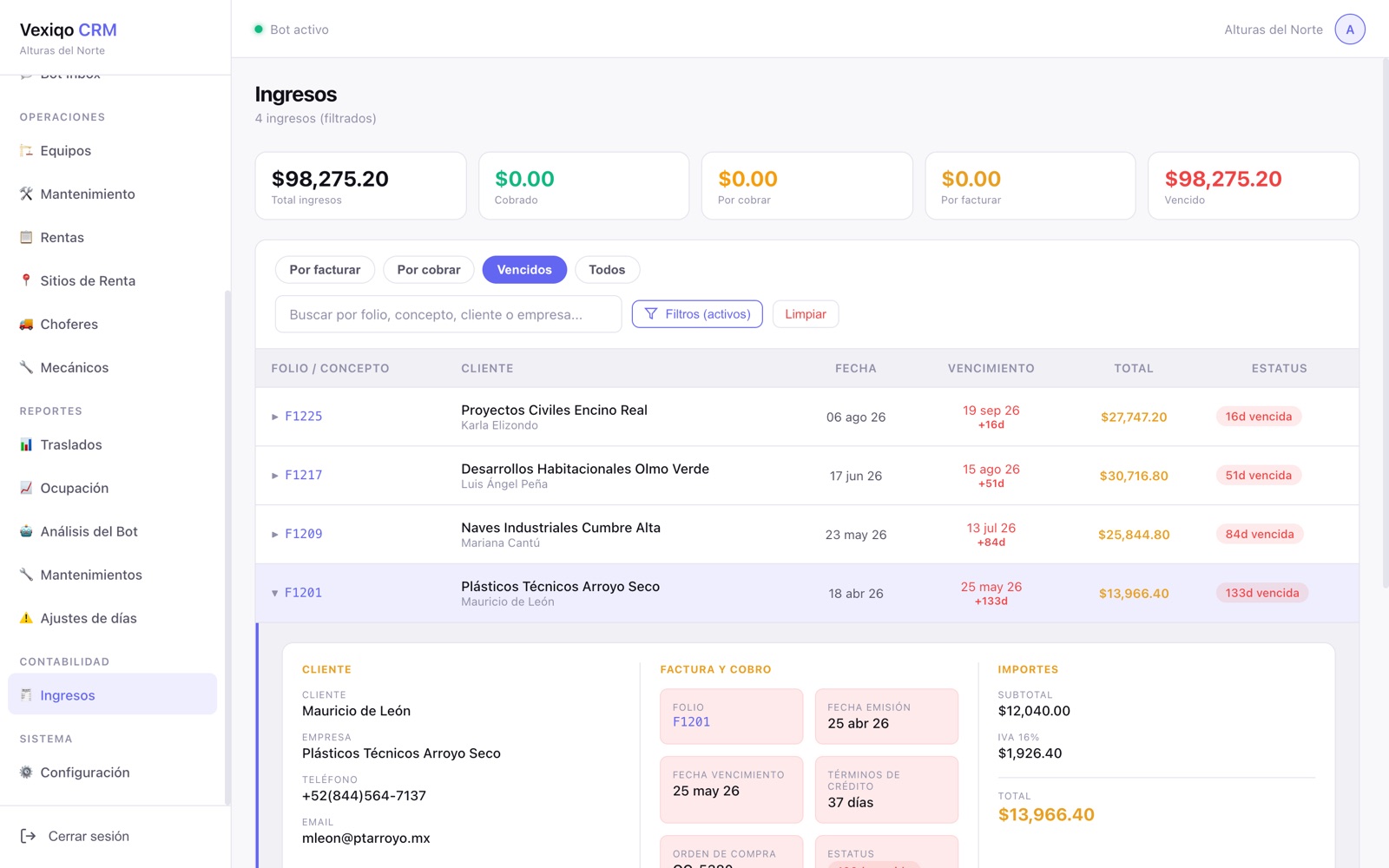
Task: Switch to the Por cobrar tab
Action: [x=429, y=270]
